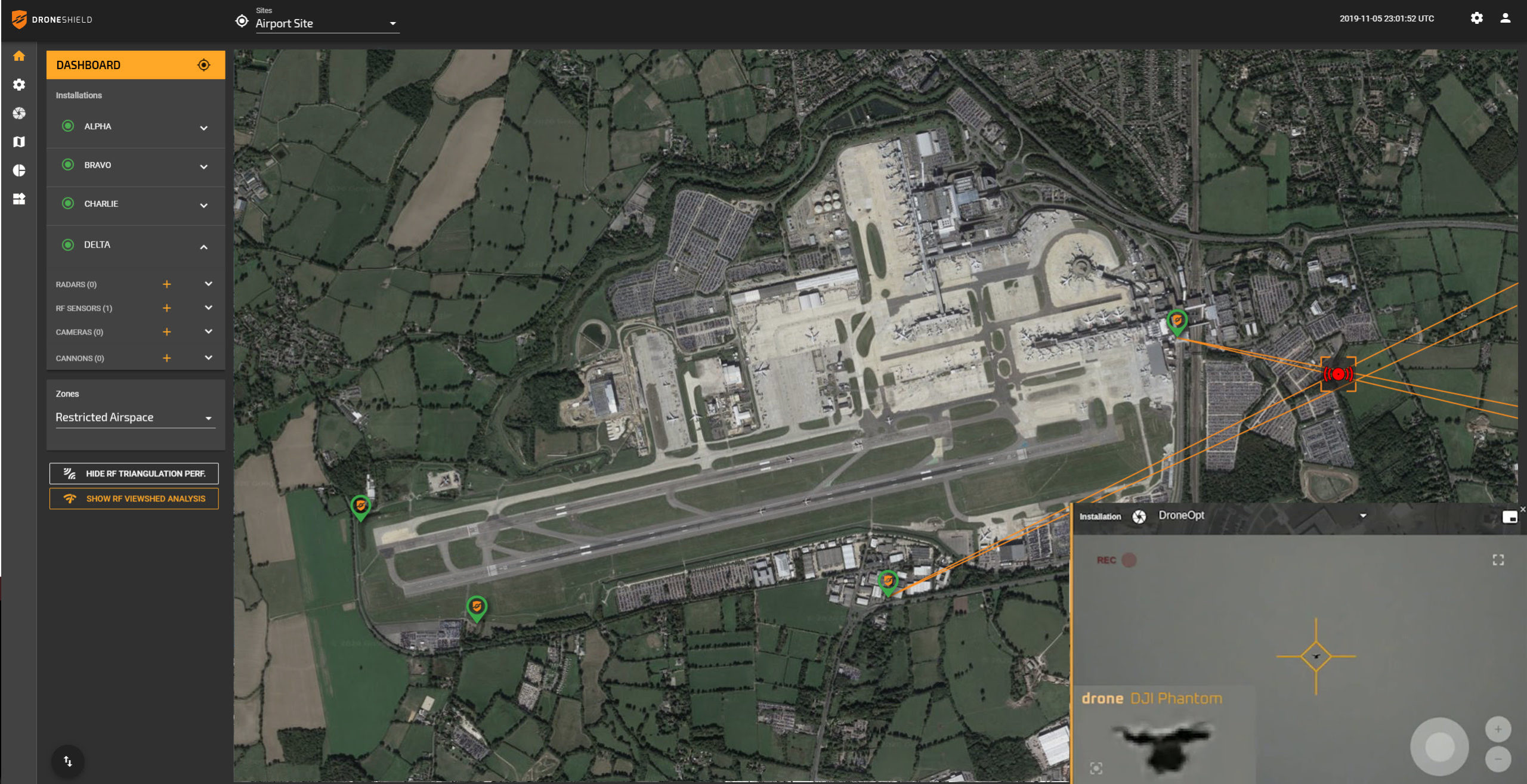
Task: Open the user account icon
Action: 1505,18
